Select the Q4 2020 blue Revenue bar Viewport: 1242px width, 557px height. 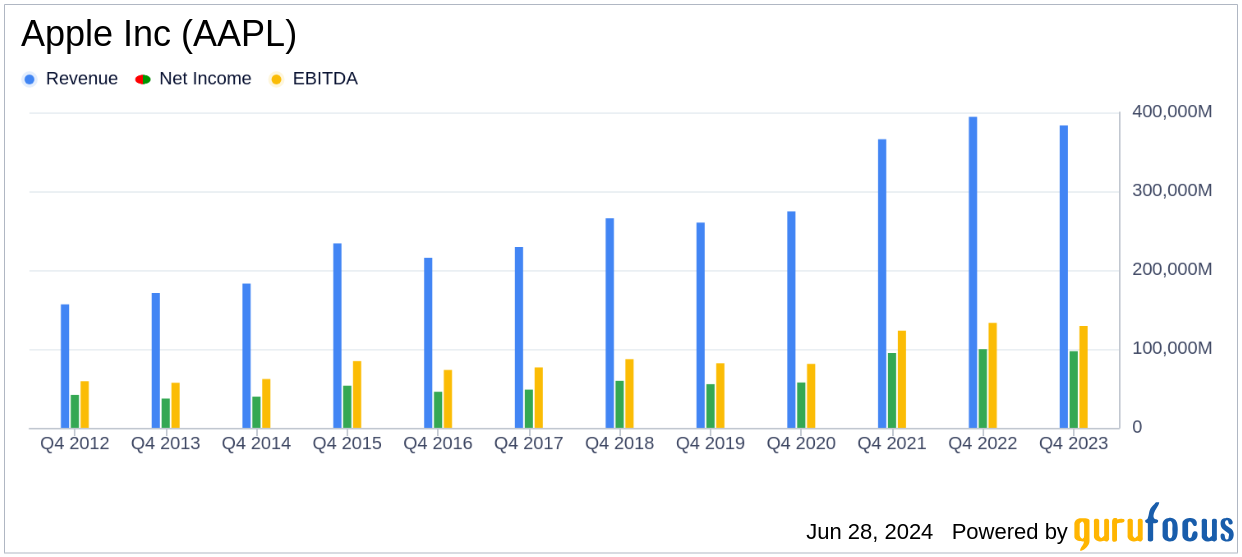[x=792, y=320]
